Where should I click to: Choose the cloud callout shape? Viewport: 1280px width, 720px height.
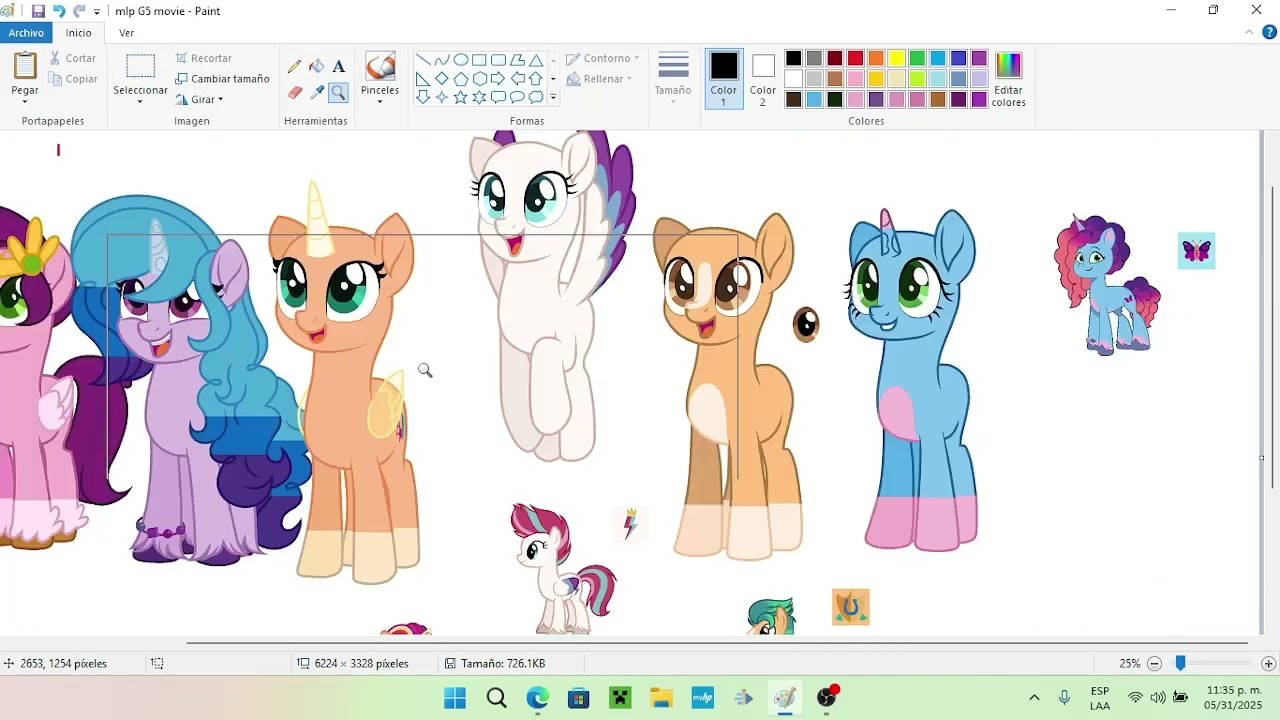click(x=536, y=97)
